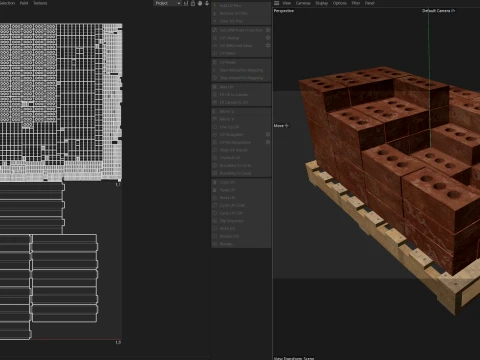Screen dimensions: 480x360
Task: Open UV Weld and Relax settings gear
Action: point(268,45)
